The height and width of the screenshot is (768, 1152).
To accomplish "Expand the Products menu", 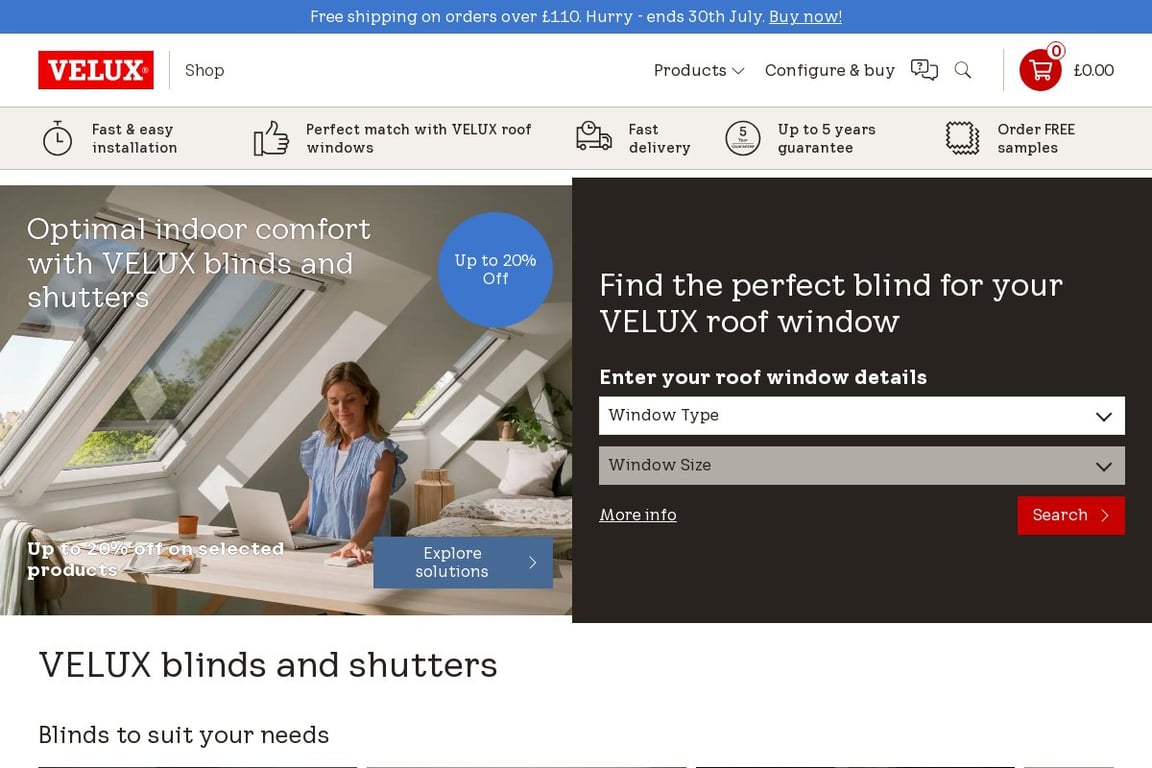I will [699, 71].
